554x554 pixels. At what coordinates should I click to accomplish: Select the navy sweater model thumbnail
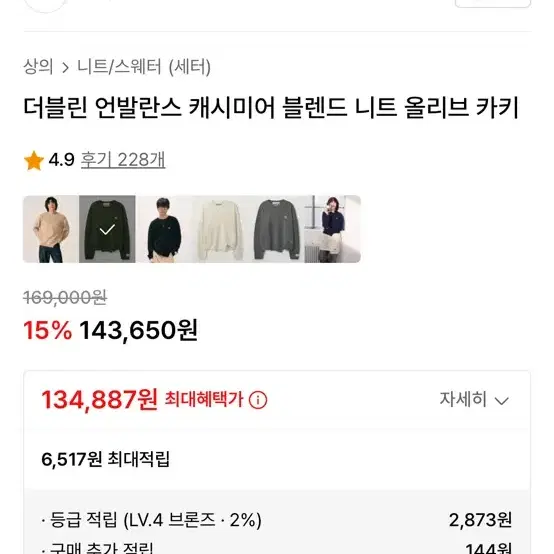click(332, 229)
